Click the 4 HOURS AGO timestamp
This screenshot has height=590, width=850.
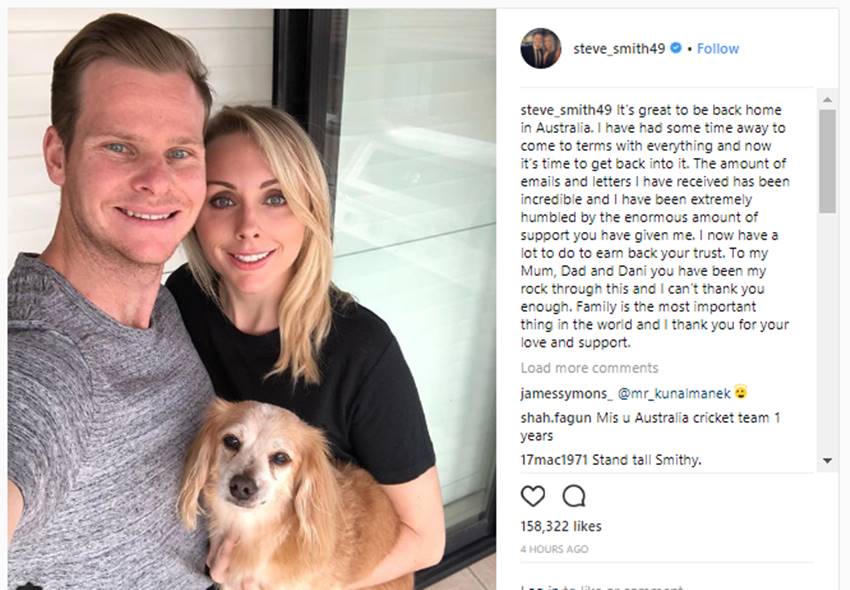tap(554, 549)
